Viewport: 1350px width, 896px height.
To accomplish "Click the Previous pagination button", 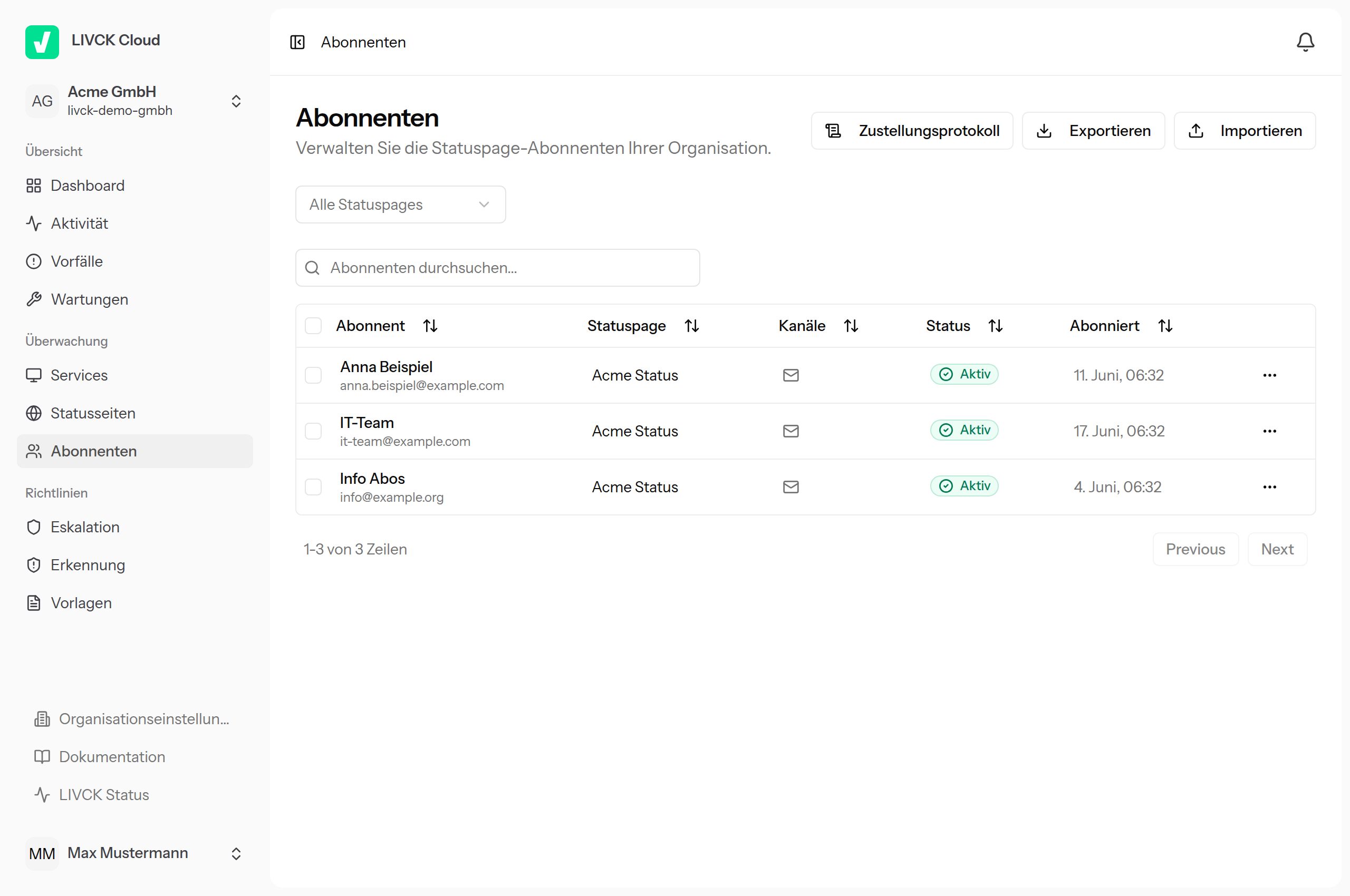I will 1195,550.
